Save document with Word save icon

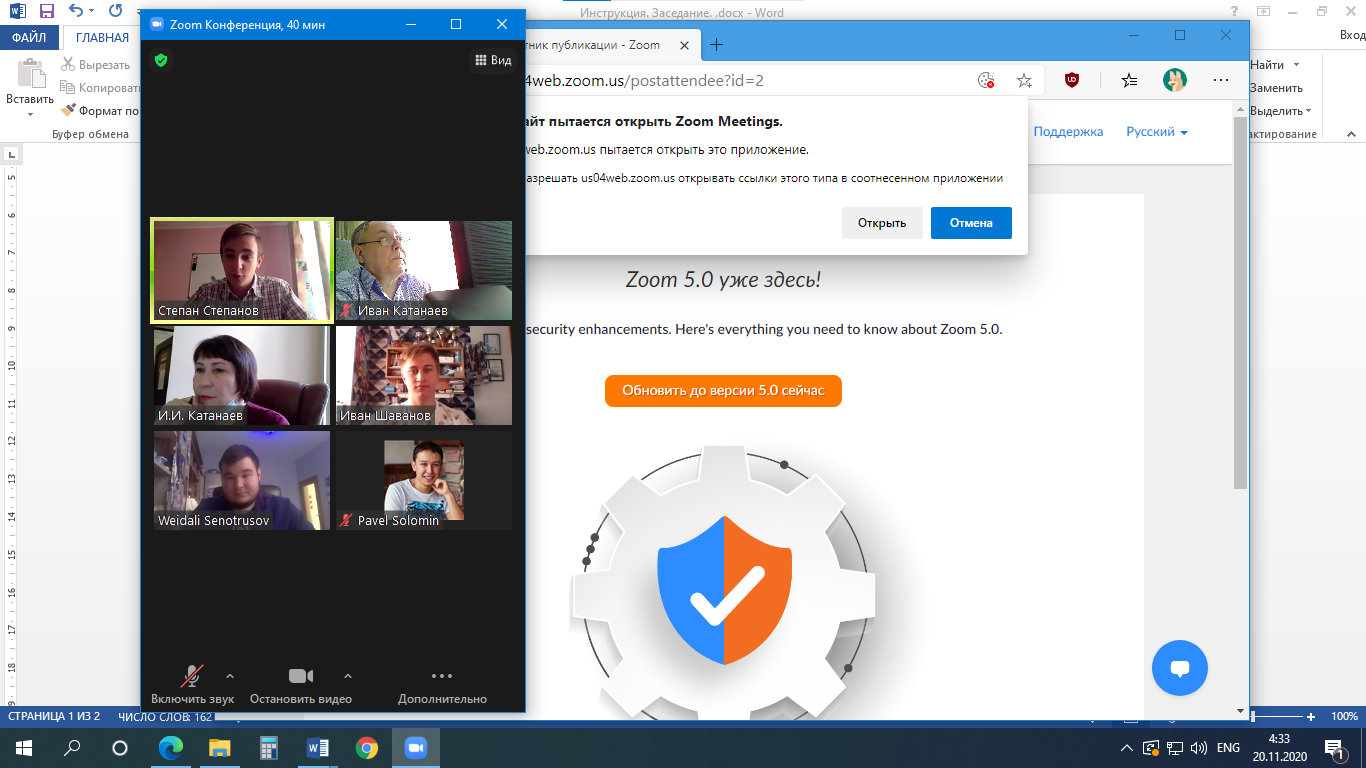tap(46, 12)
